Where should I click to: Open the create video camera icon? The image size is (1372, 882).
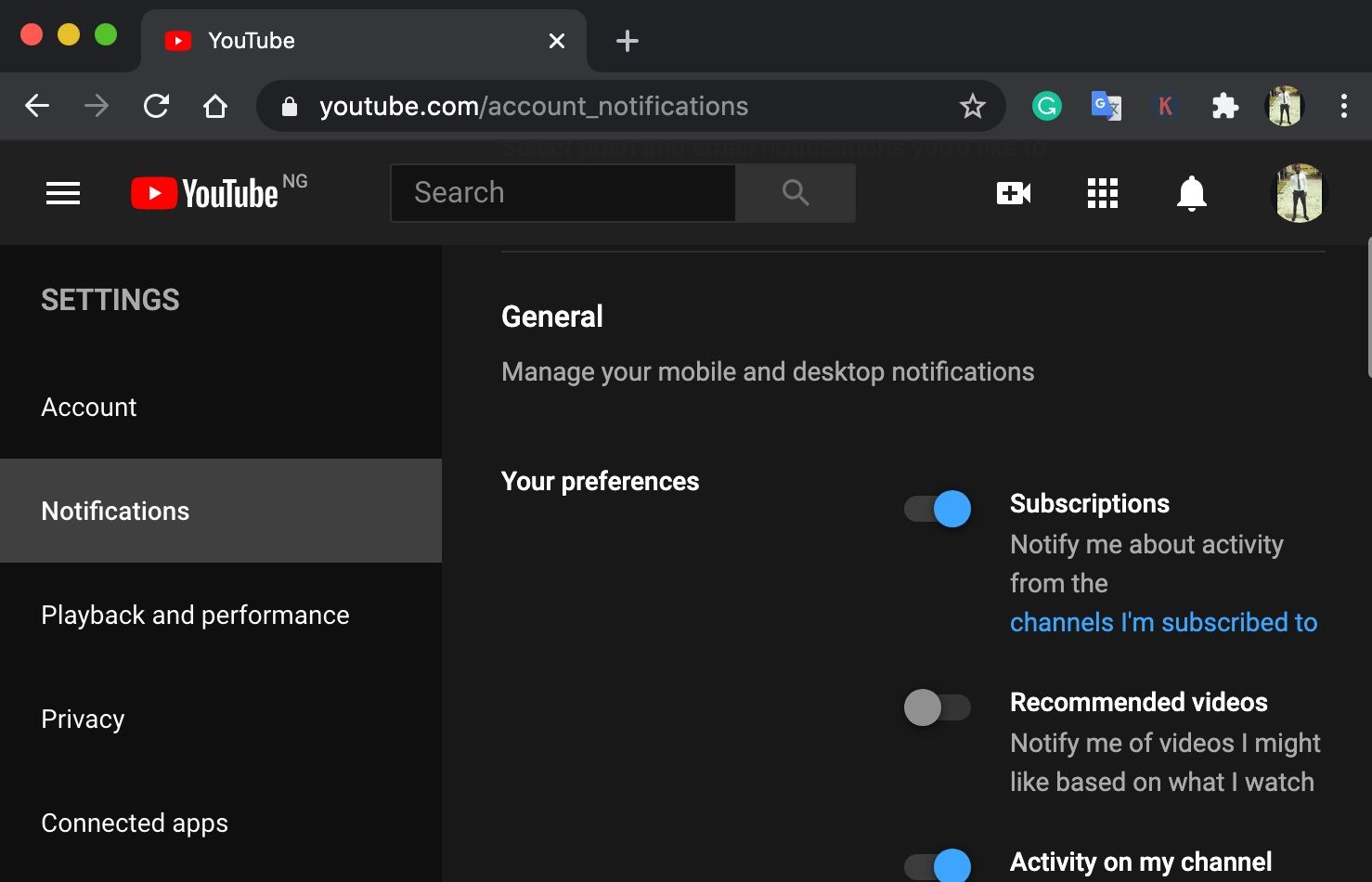pos(1013,193)
